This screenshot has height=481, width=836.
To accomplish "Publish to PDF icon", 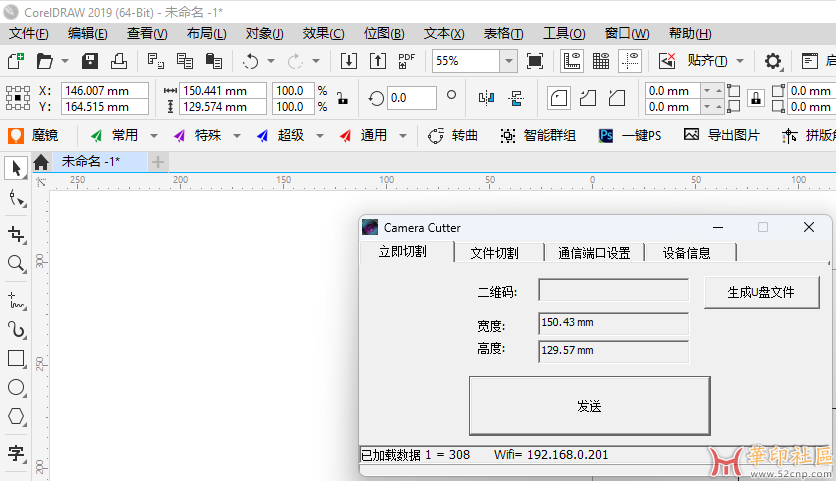I will (x=406, y=61).
